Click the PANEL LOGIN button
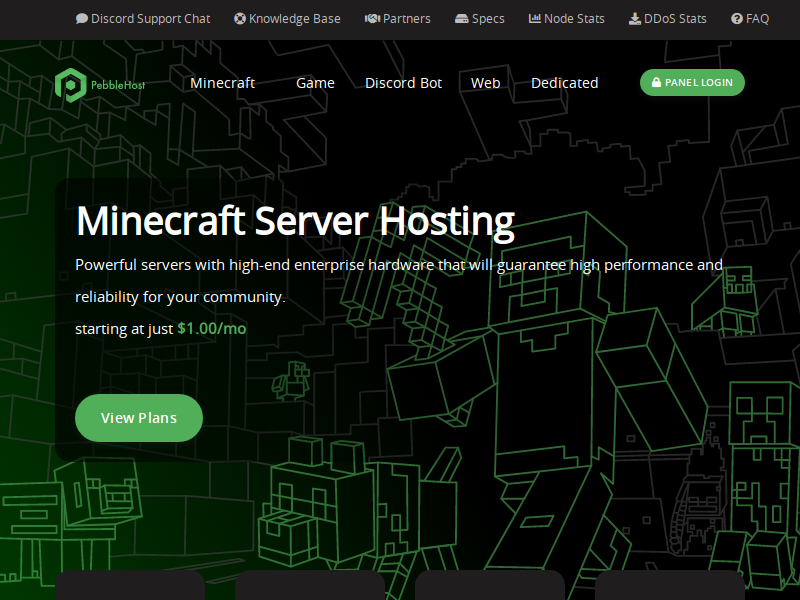 692,82
